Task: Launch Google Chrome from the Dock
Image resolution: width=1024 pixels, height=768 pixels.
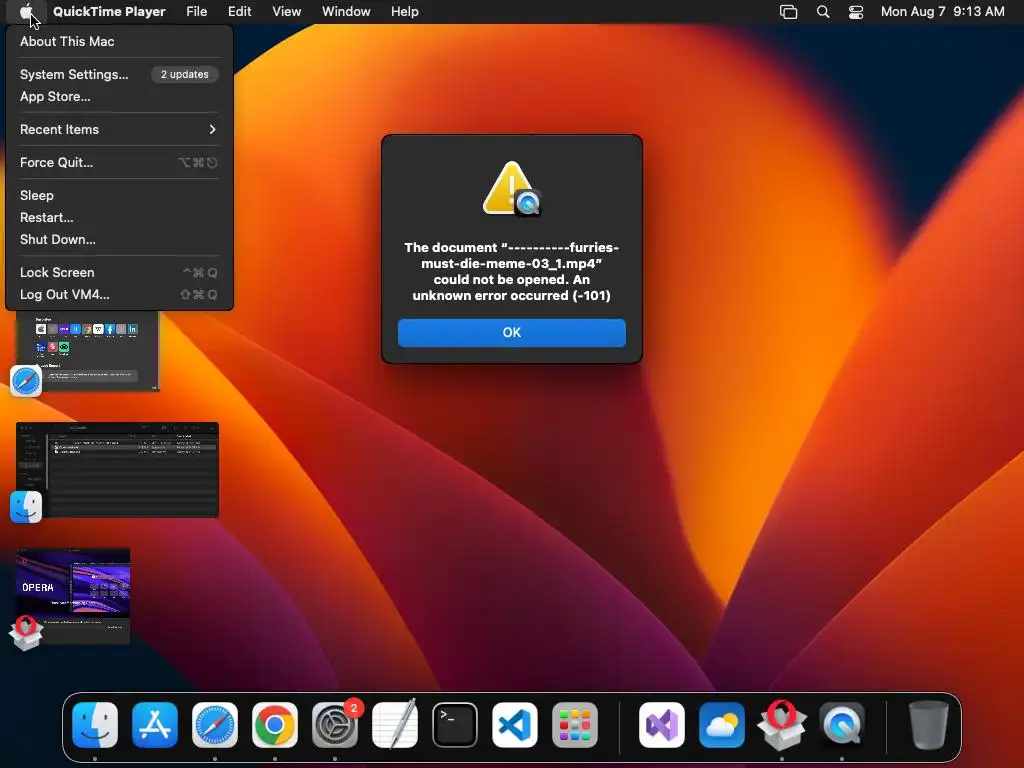Action: click(275, 725)
